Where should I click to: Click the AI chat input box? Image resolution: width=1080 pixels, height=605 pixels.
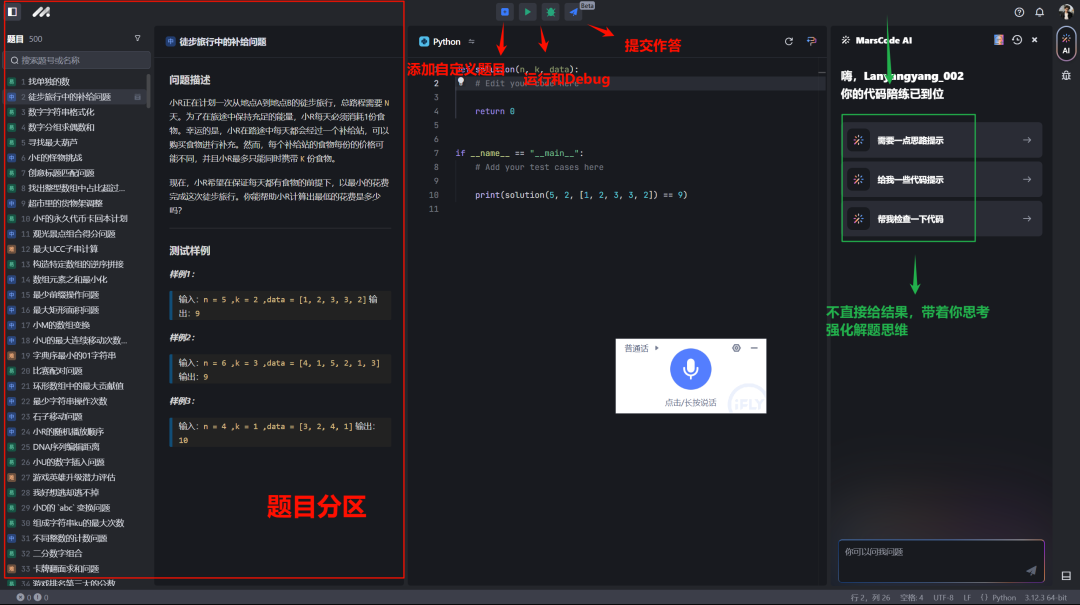point(941,561)
